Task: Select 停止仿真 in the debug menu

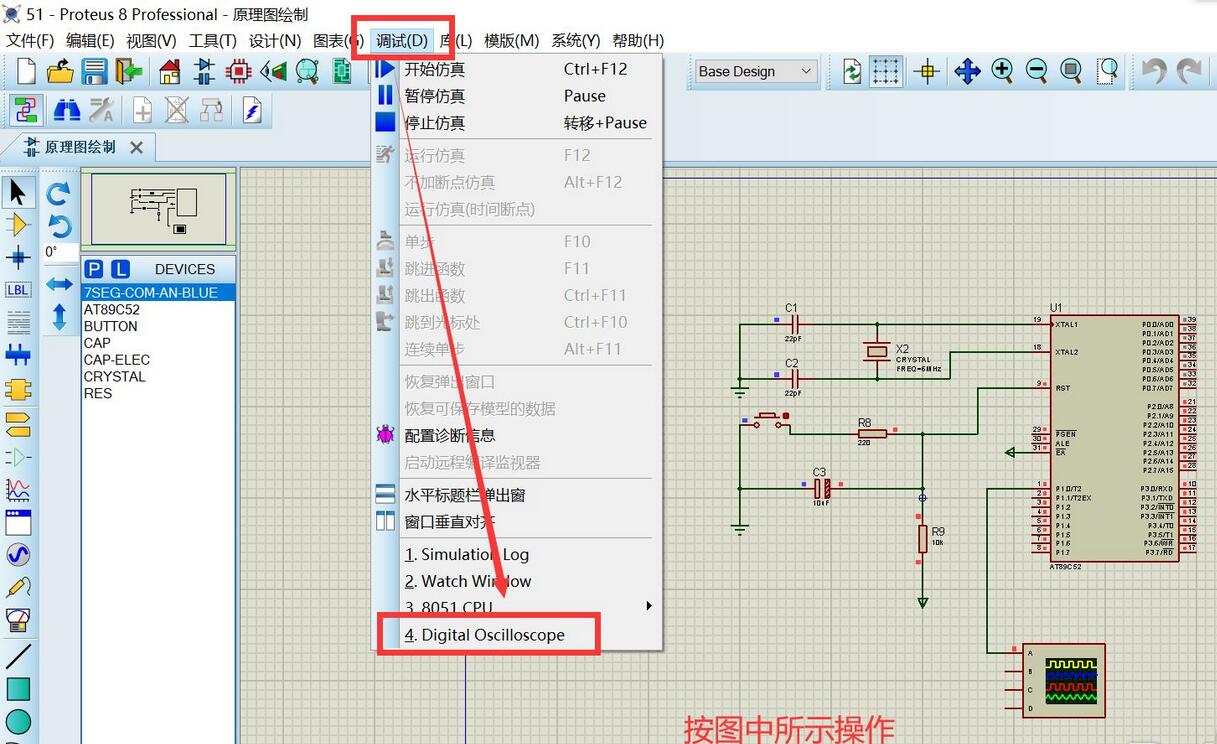Action: point(516,123)
